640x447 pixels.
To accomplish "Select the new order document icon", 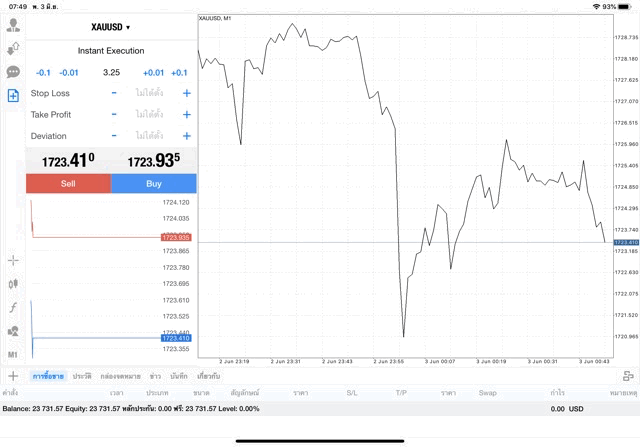I will point(13,95).
